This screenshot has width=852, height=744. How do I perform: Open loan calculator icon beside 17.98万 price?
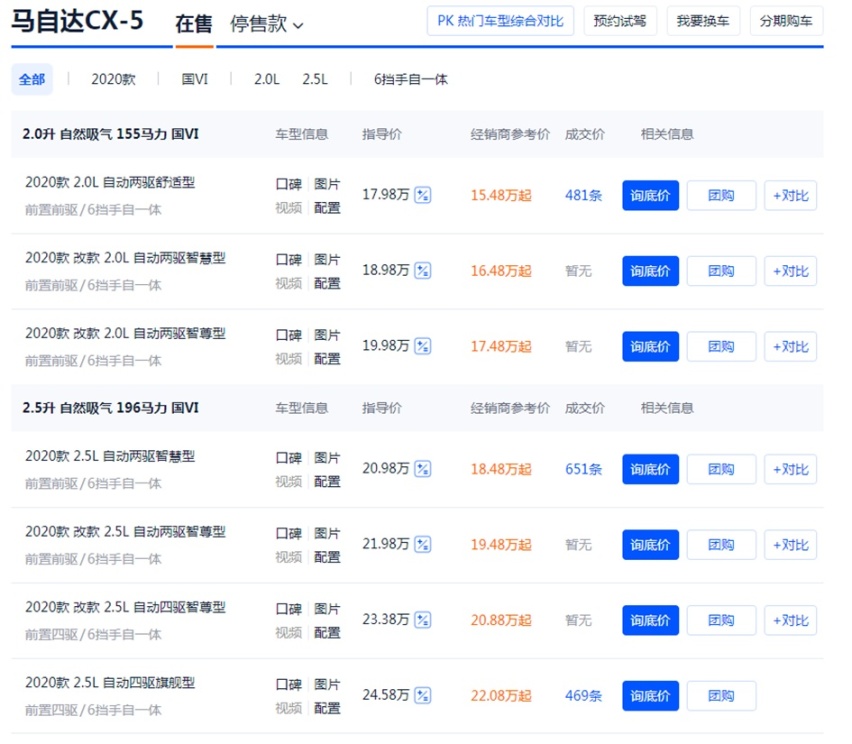(423, 195)
